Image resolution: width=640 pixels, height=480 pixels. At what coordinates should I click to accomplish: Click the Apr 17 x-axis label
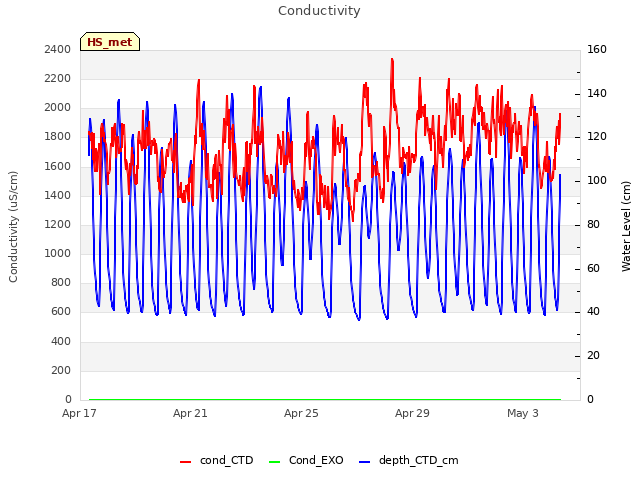tap(79, 413)
